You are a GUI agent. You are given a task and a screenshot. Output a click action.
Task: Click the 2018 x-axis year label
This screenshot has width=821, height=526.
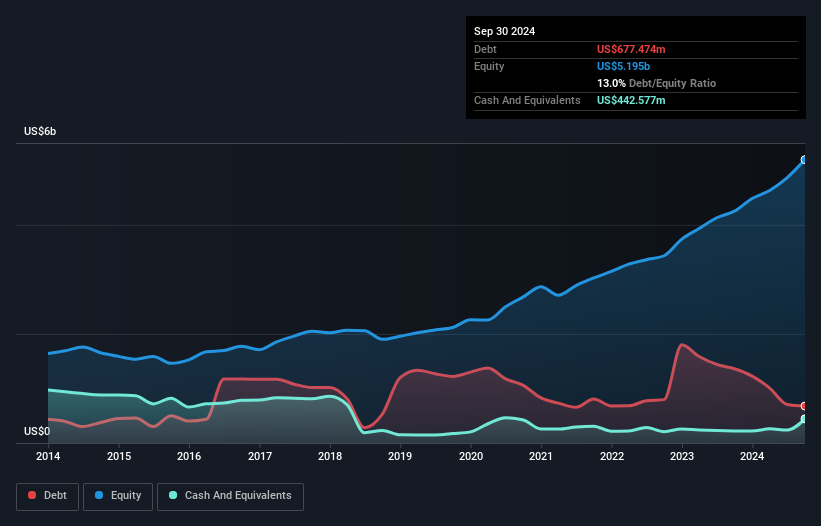(x=330, y=456)
